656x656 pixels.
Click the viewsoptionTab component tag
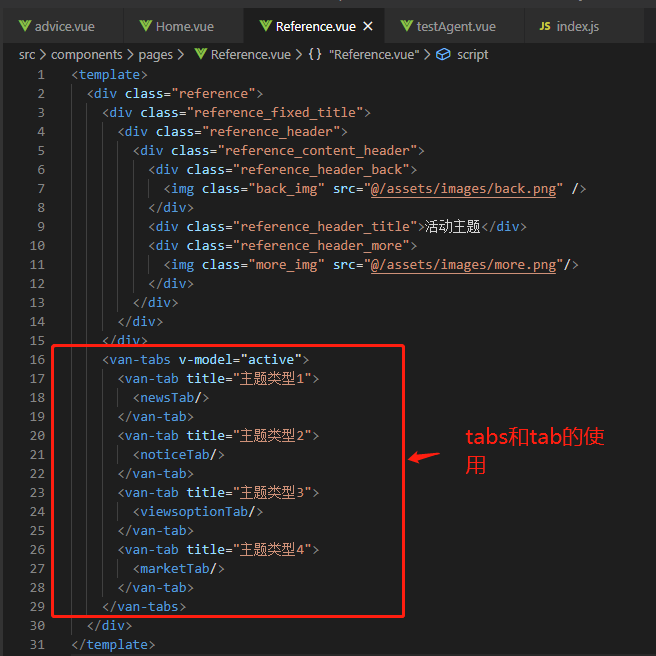198,512
